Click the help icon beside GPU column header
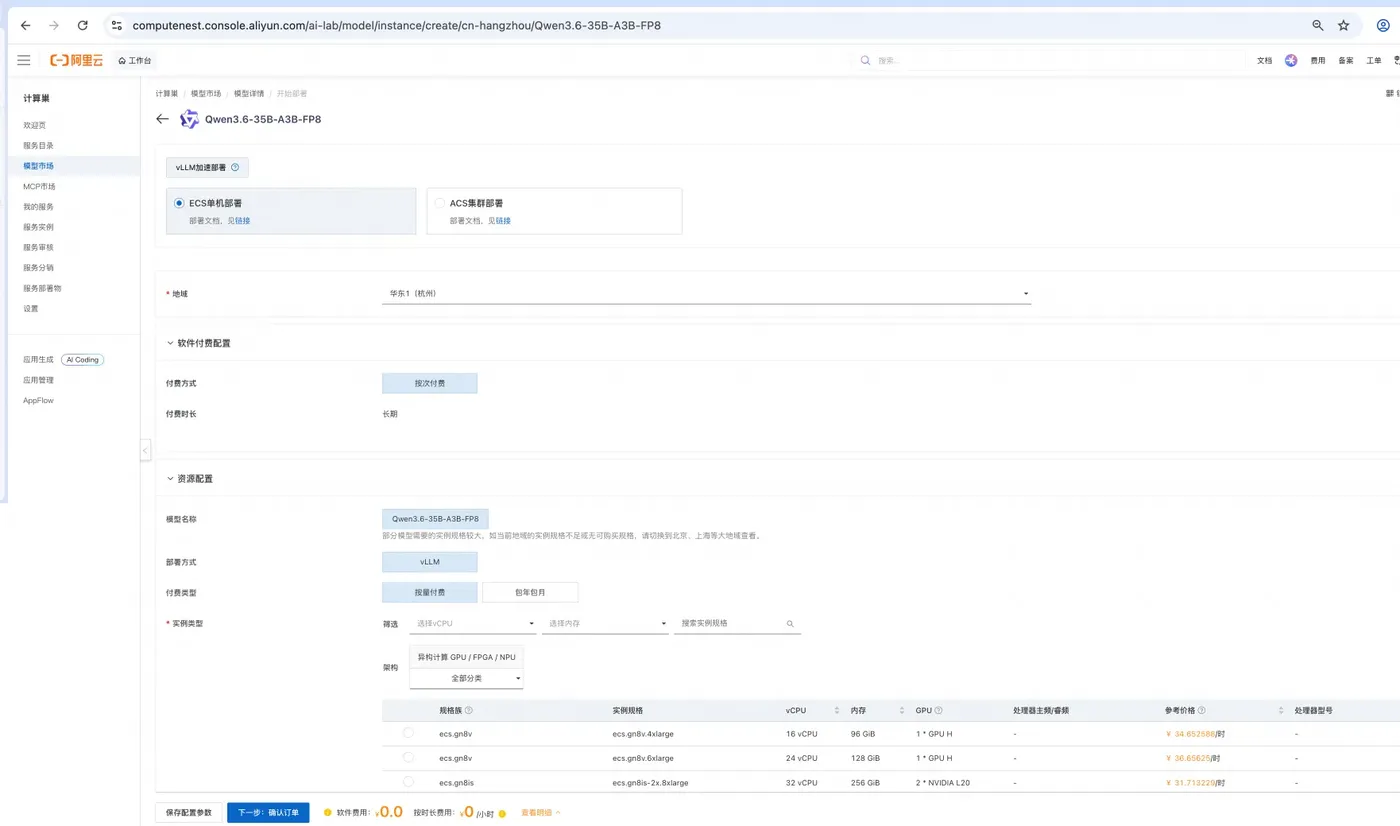The width and height of the screenshot is (1400, 826). [x=938, y=710]
